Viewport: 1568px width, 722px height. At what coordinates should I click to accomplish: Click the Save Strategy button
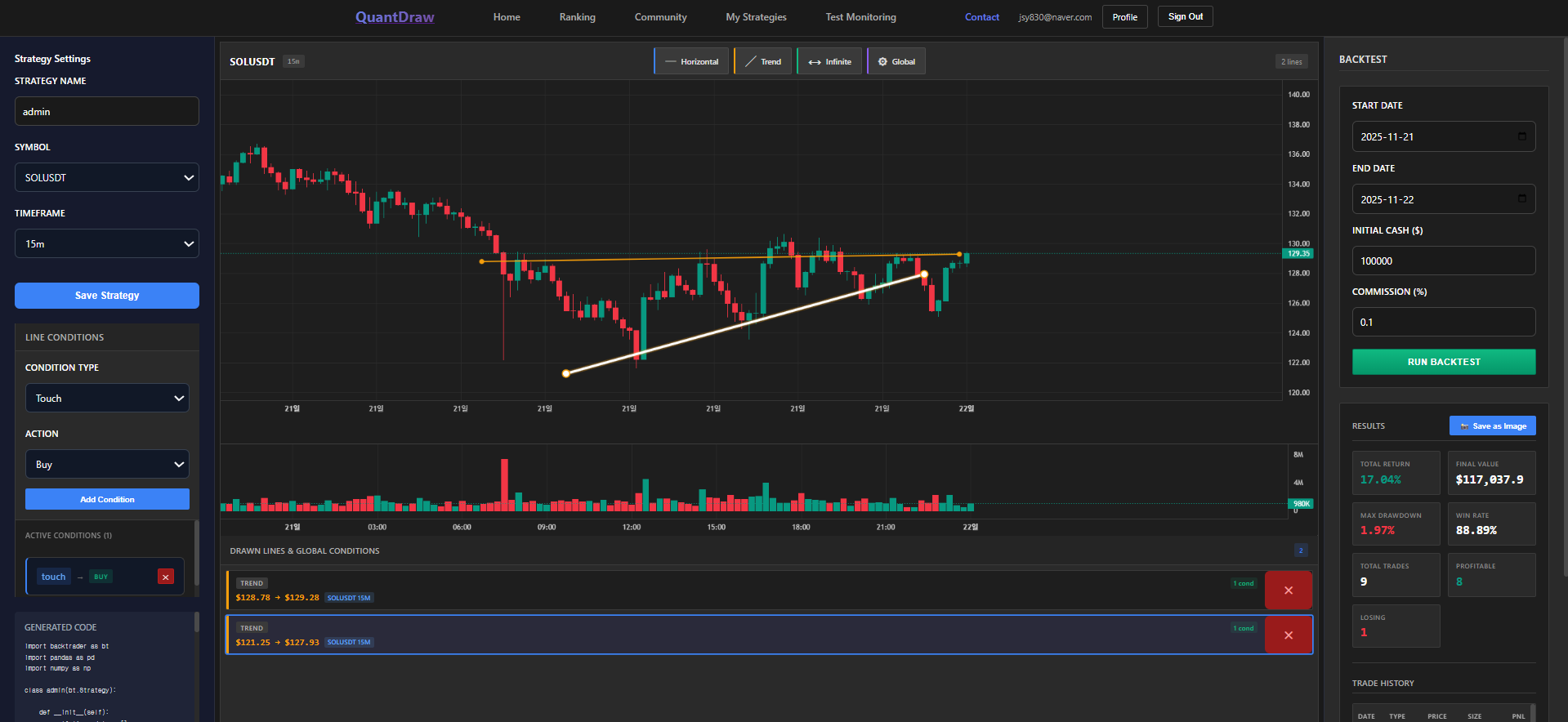point(107,296)
